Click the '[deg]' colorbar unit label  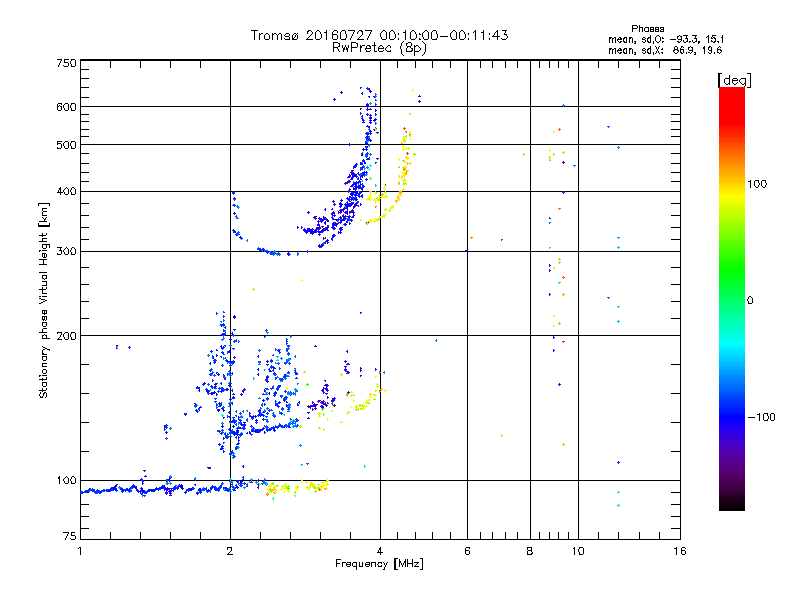[x=734, y=80]
